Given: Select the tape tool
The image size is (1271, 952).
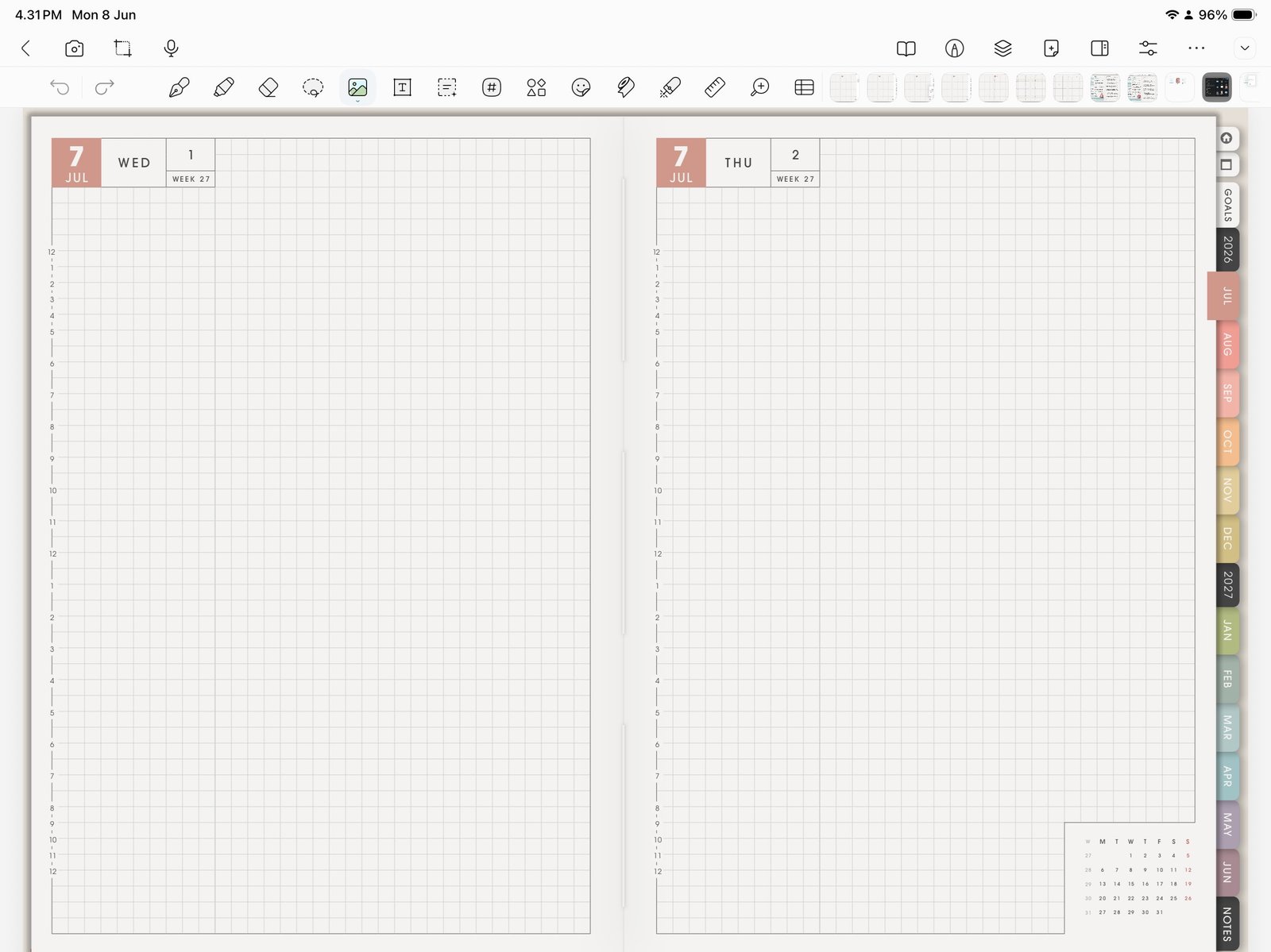Looking at the screenshot, I should point(626,87).
